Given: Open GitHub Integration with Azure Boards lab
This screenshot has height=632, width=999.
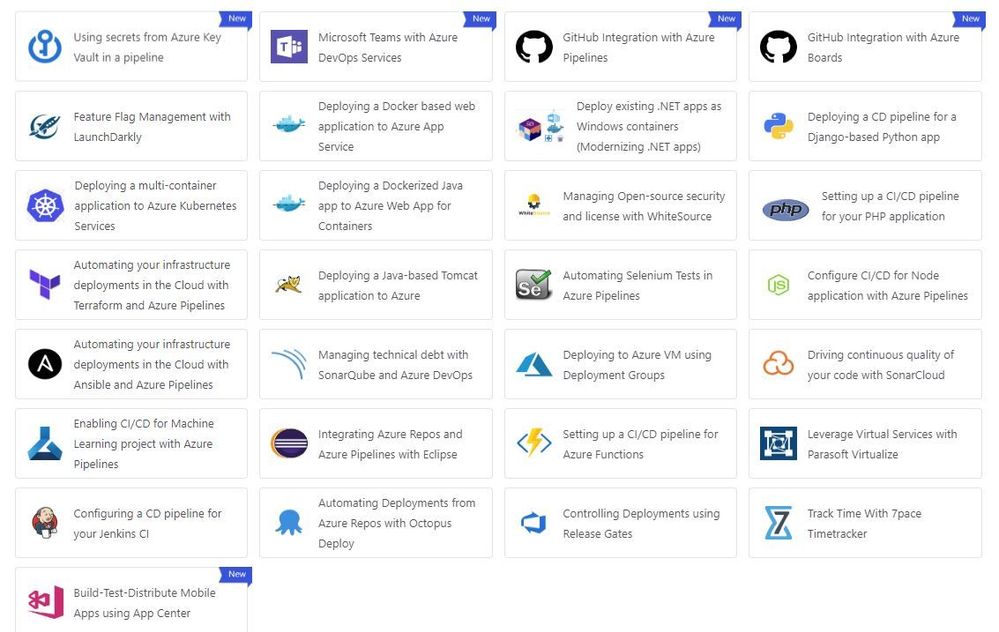Looking at the screenshot, I should coord(865,47).
